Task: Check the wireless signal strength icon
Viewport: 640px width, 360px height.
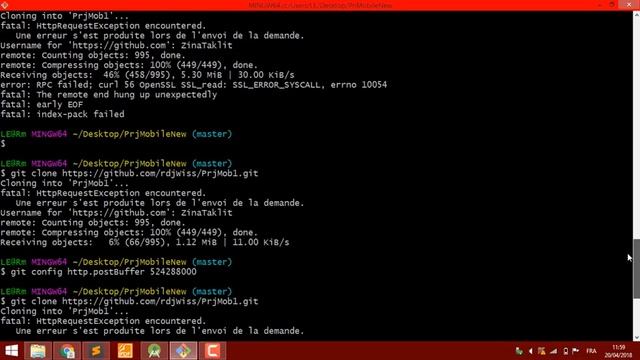Action: [554, 351]
